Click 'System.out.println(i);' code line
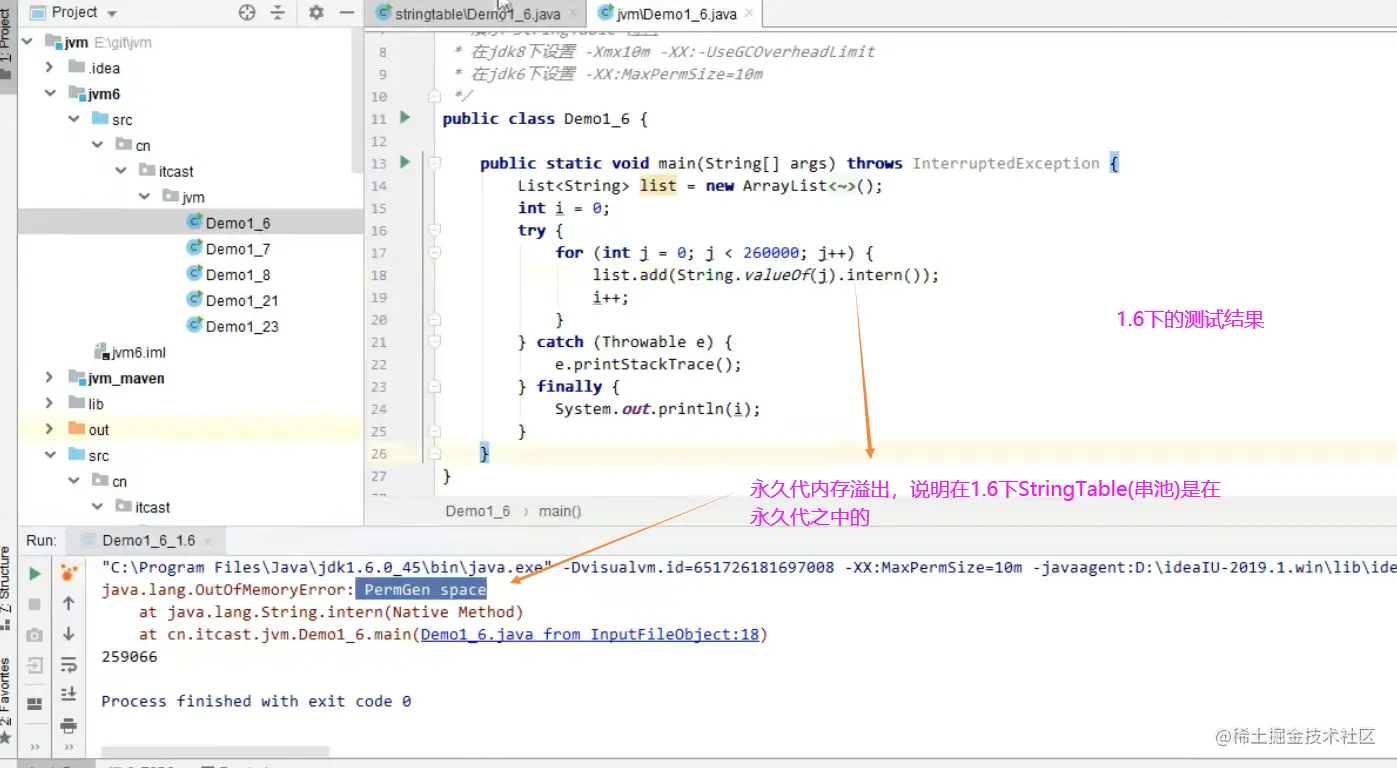Image resolution: width=1397 pixels, height=768 pixels. point(658,409)
